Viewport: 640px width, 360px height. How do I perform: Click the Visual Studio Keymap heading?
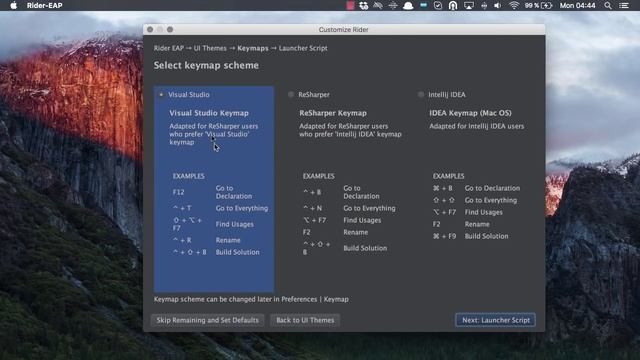pyautogui.click(x=209, y=113)
